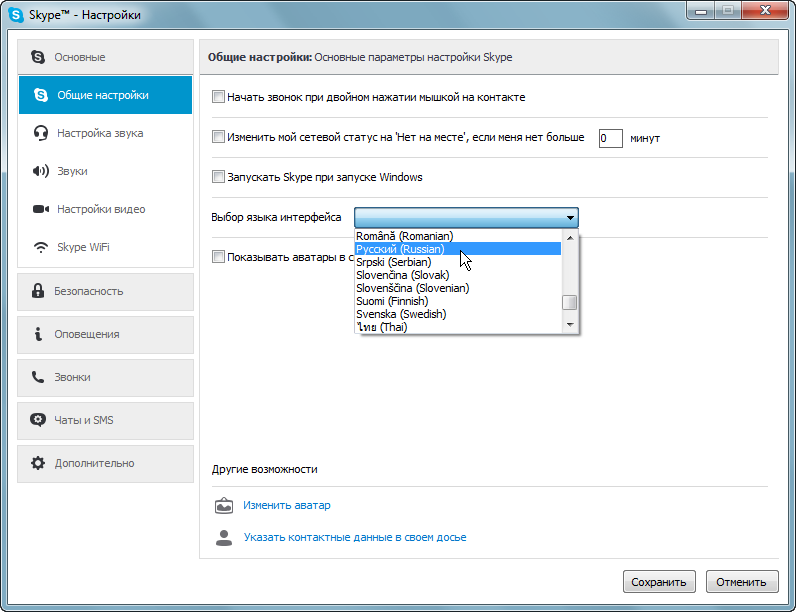Check Запускать Skype при запуске Windows
Viewport: 796px width, 612px height.
219,177
